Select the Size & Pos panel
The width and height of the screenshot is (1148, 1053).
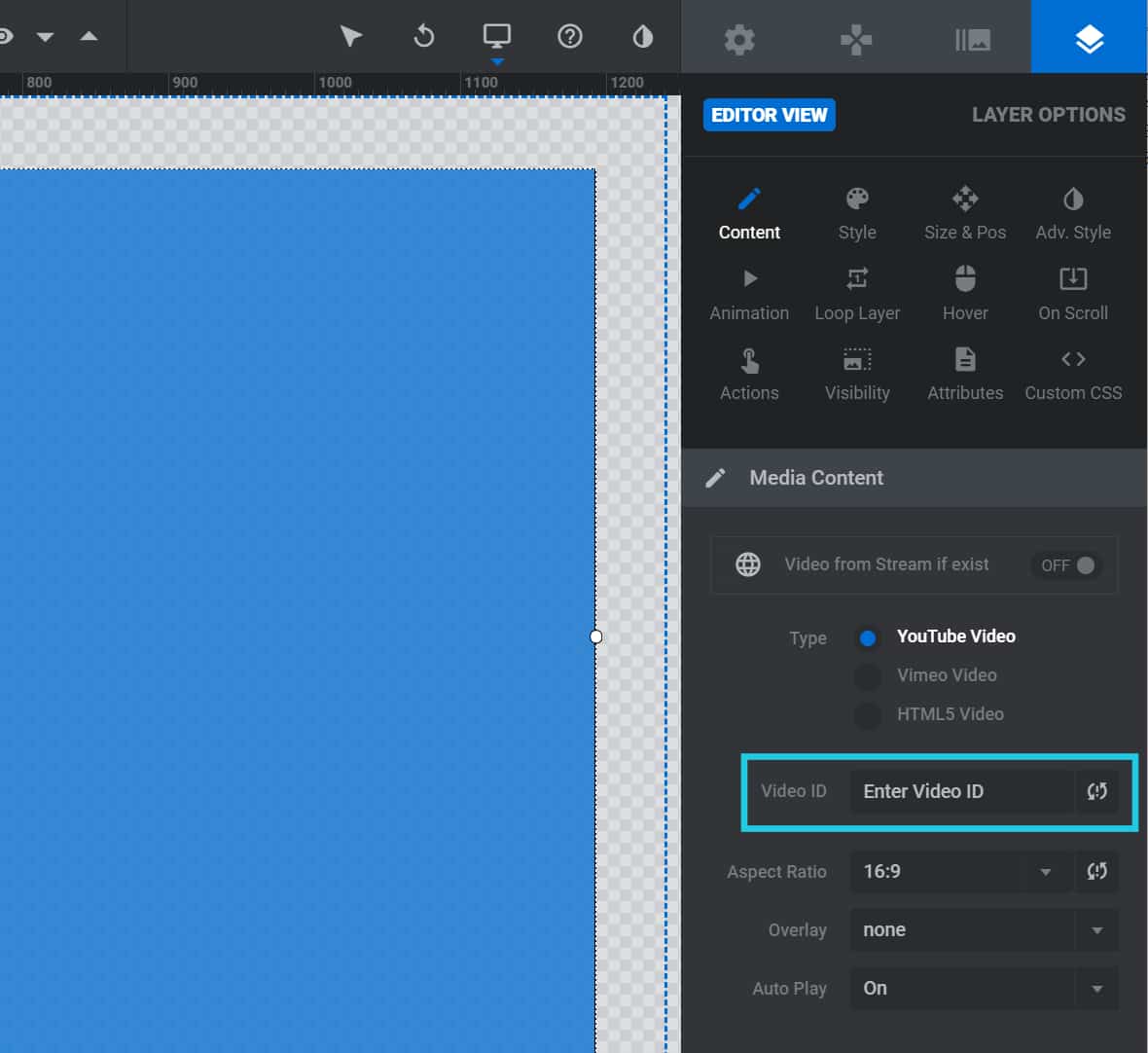pos(965,209)
